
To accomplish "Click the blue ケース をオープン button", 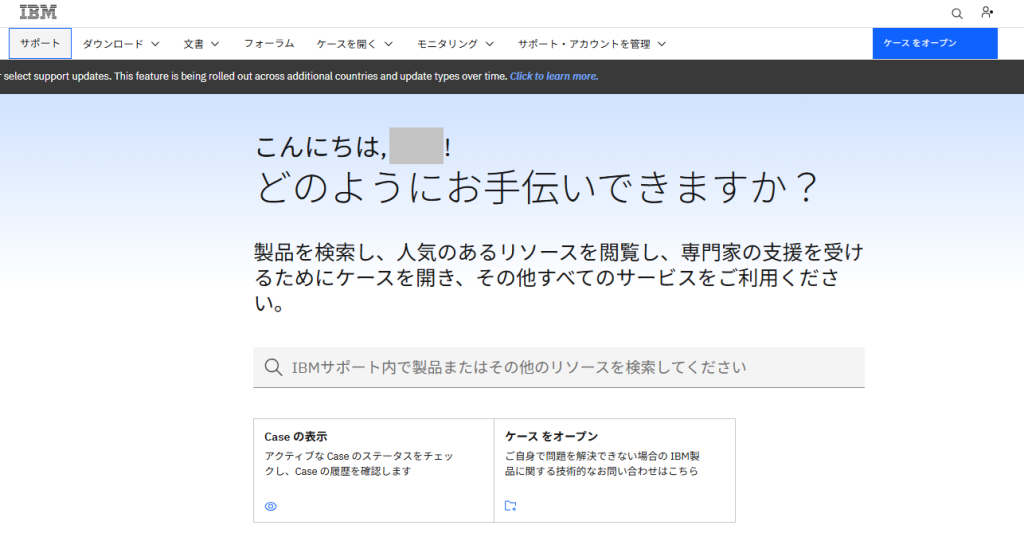I will point(935,43).
